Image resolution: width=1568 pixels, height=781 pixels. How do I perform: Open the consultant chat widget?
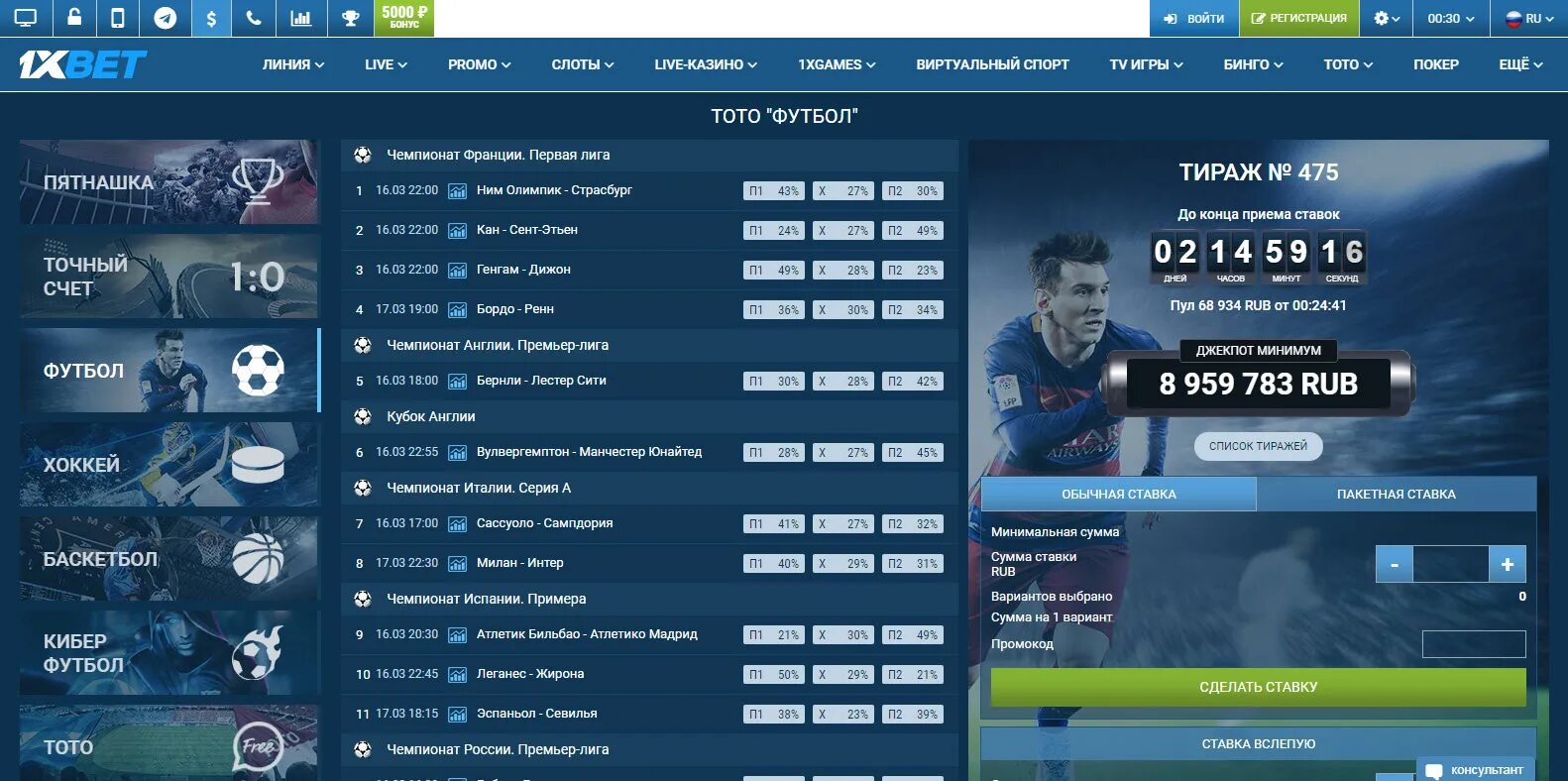tap(1476, 769)
